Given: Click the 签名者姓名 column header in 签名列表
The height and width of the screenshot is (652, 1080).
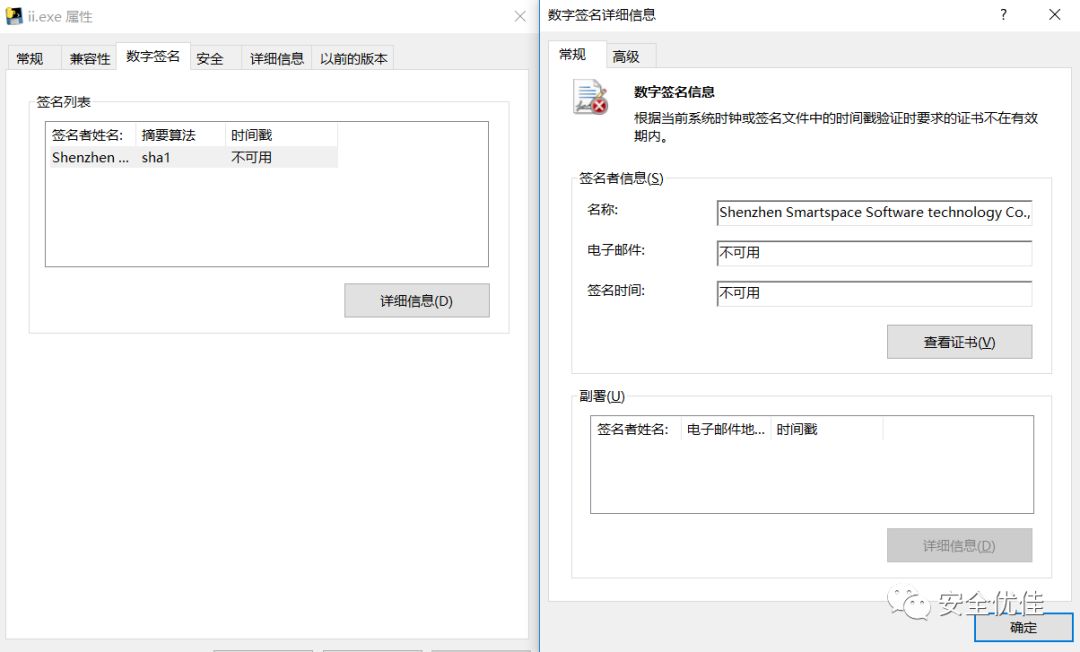Looking at the screenshot, I should click(91, 135).
